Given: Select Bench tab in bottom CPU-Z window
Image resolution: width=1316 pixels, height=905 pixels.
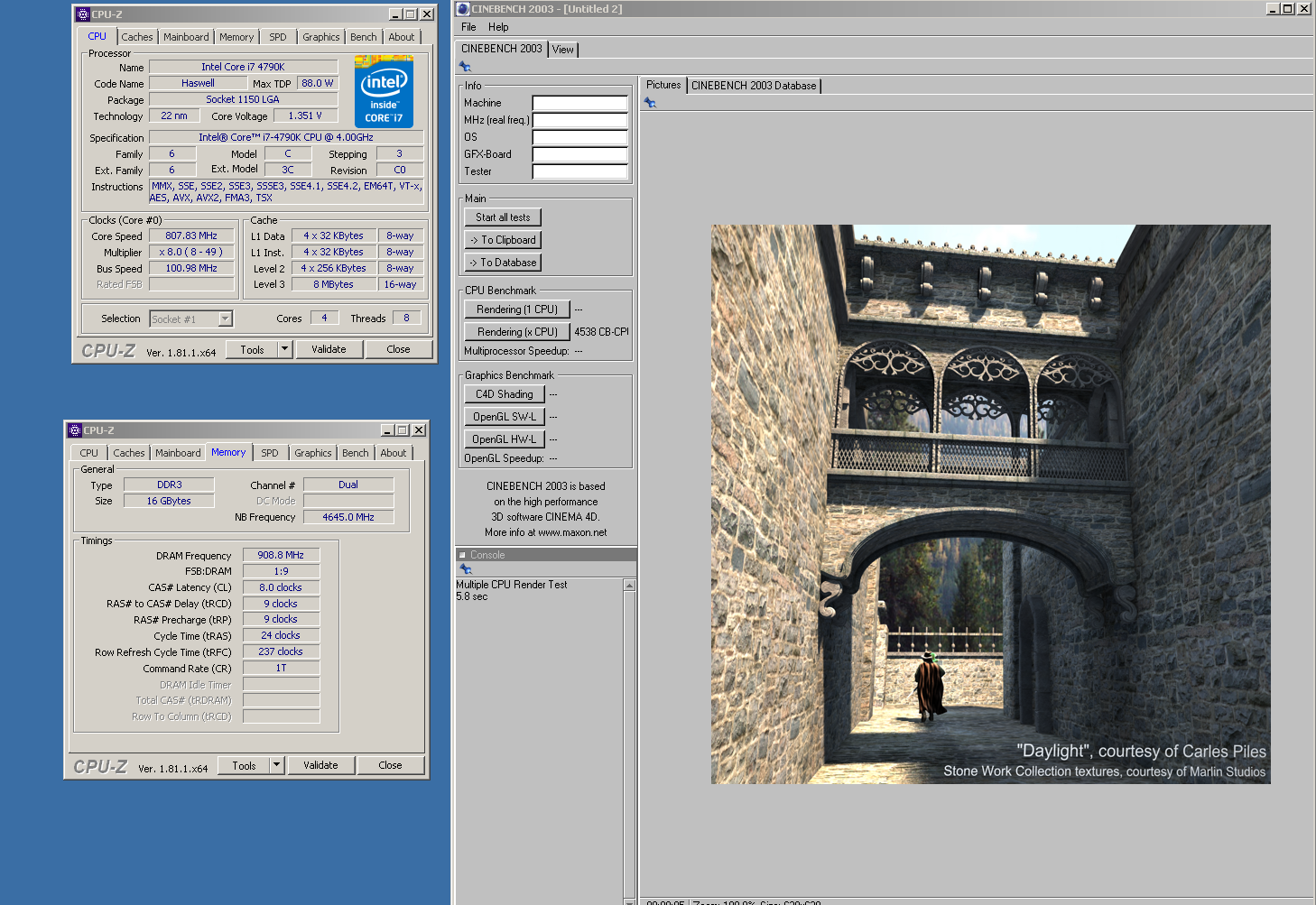Looking at the screenshot, I should click(356, 453).
